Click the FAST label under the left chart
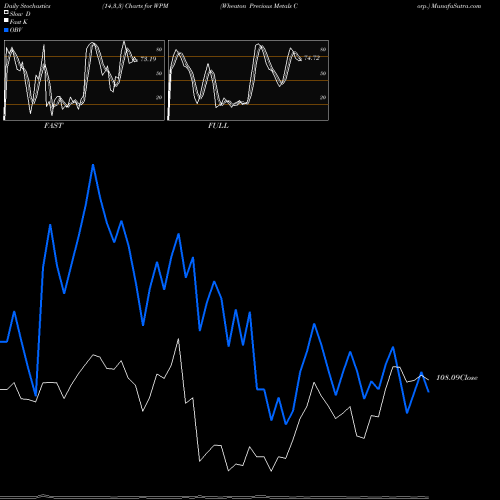 tap(53, 125)
